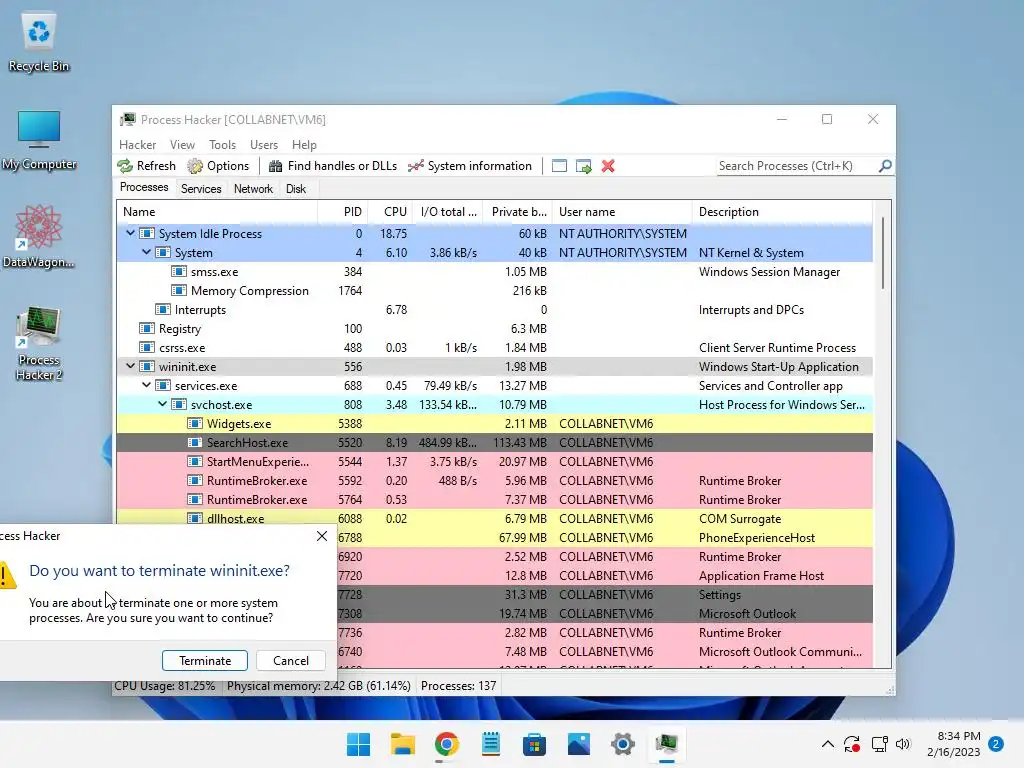Select the Registry process row

tap(494, 328)
